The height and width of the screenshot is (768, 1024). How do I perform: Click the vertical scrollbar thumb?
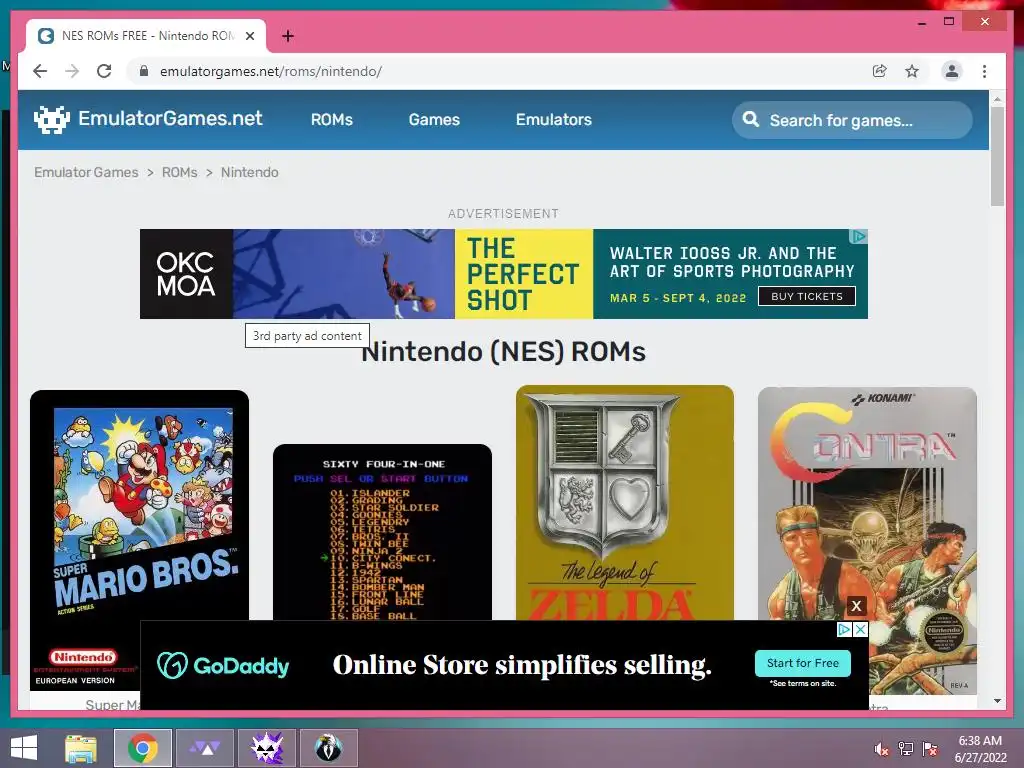[x=997, y=157]
